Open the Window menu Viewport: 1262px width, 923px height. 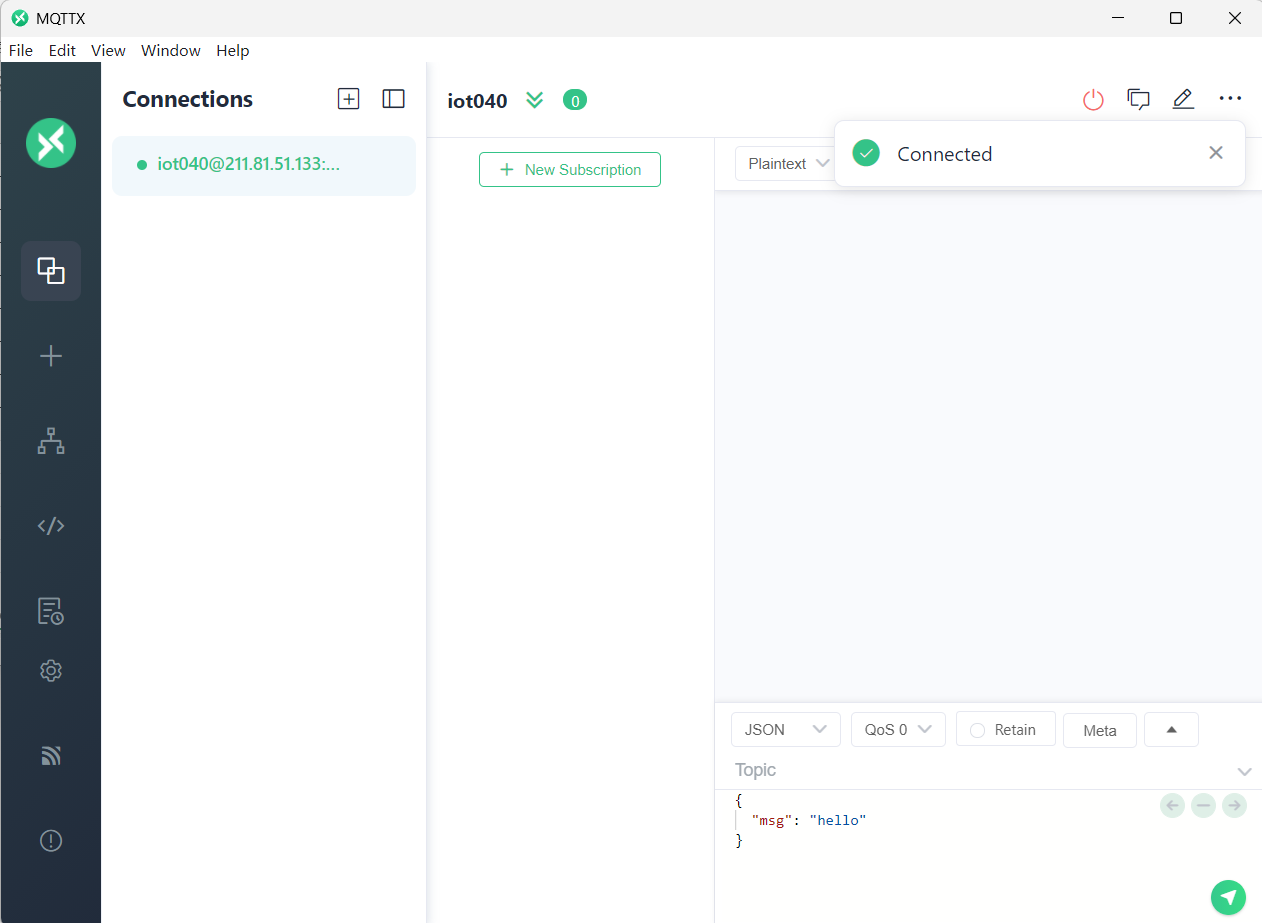[x=171, y=50]
